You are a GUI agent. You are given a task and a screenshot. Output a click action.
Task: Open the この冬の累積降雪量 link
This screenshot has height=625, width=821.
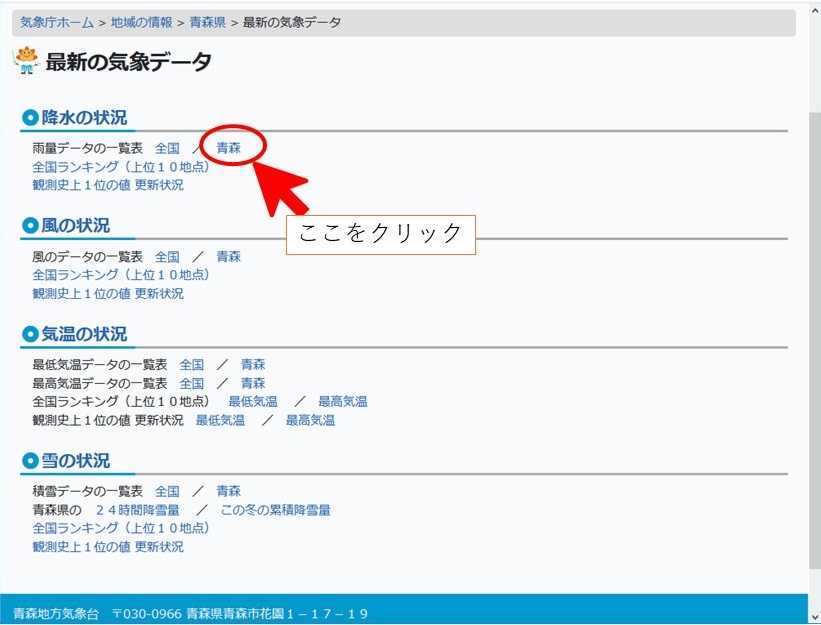[x=276, y=510]
